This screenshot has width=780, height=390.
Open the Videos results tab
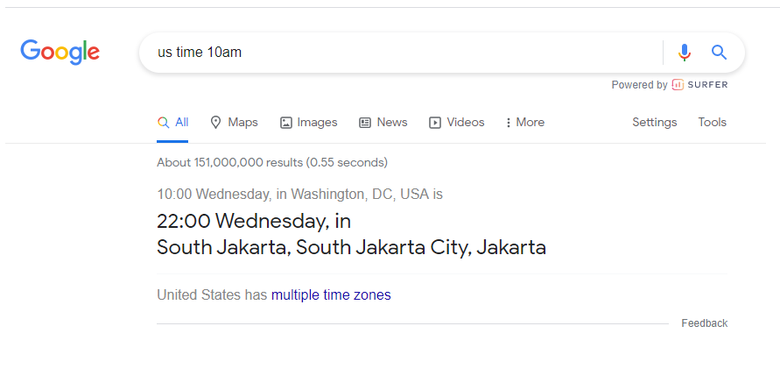[x=457, y=122]
